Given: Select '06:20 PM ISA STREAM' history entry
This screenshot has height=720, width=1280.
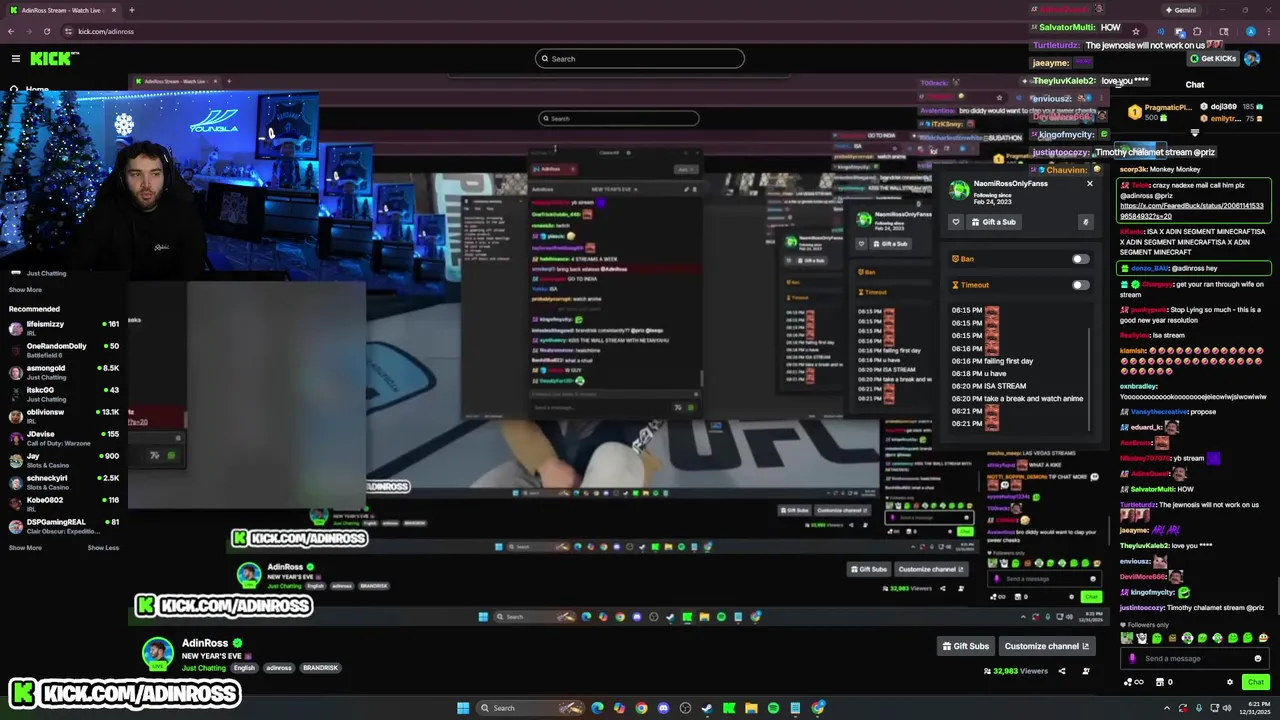Looking at the screenshot, I should (989, 386).
